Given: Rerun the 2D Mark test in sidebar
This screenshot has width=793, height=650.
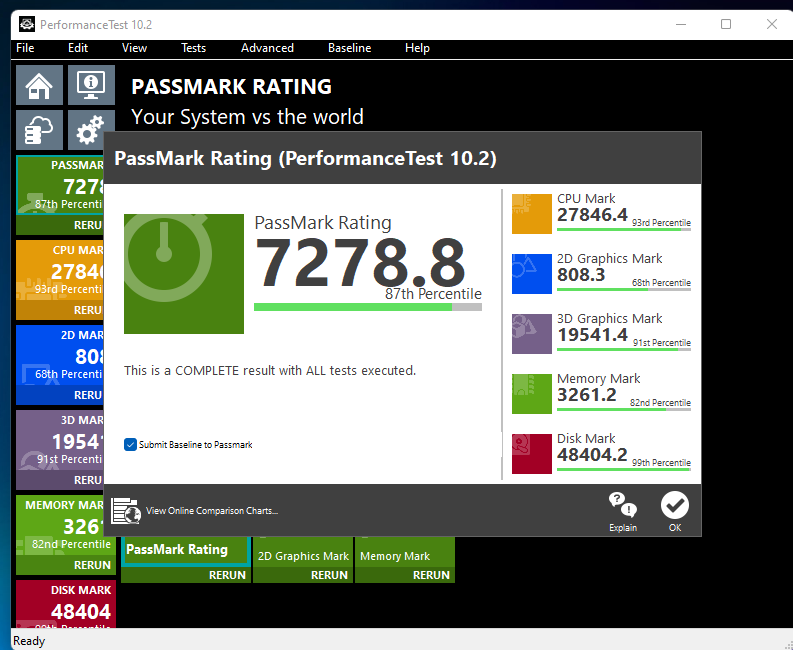Looking at the screenshot, I should click(60, 395).
